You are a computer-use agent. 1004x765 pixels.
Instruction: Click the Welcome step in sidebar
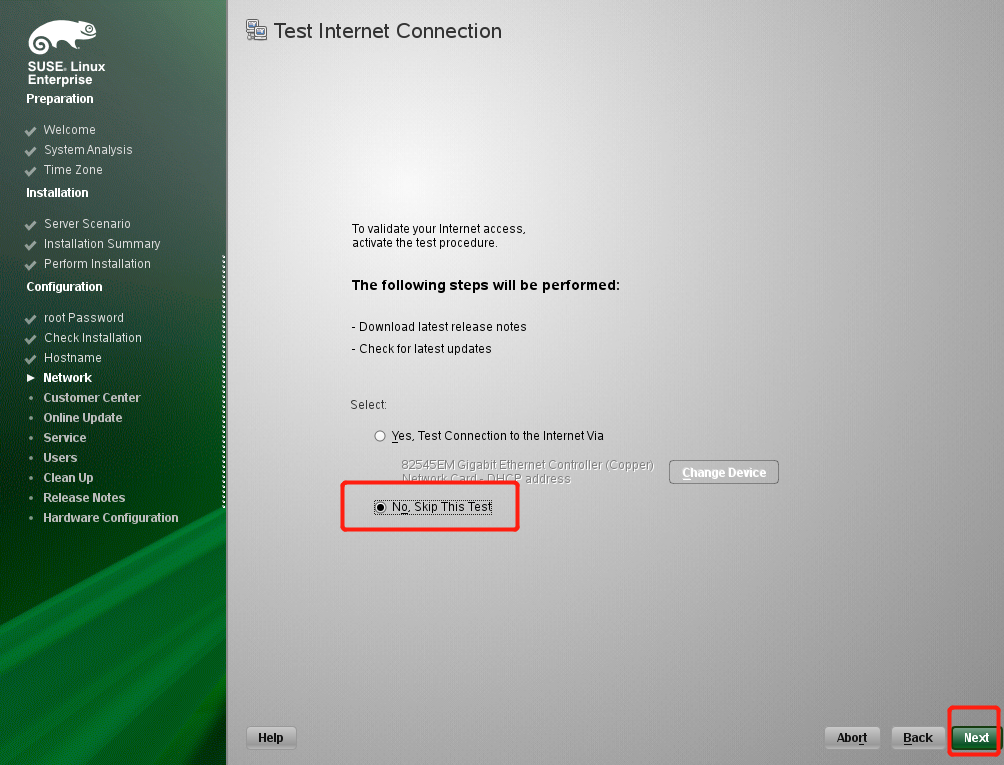pos(69,129)
